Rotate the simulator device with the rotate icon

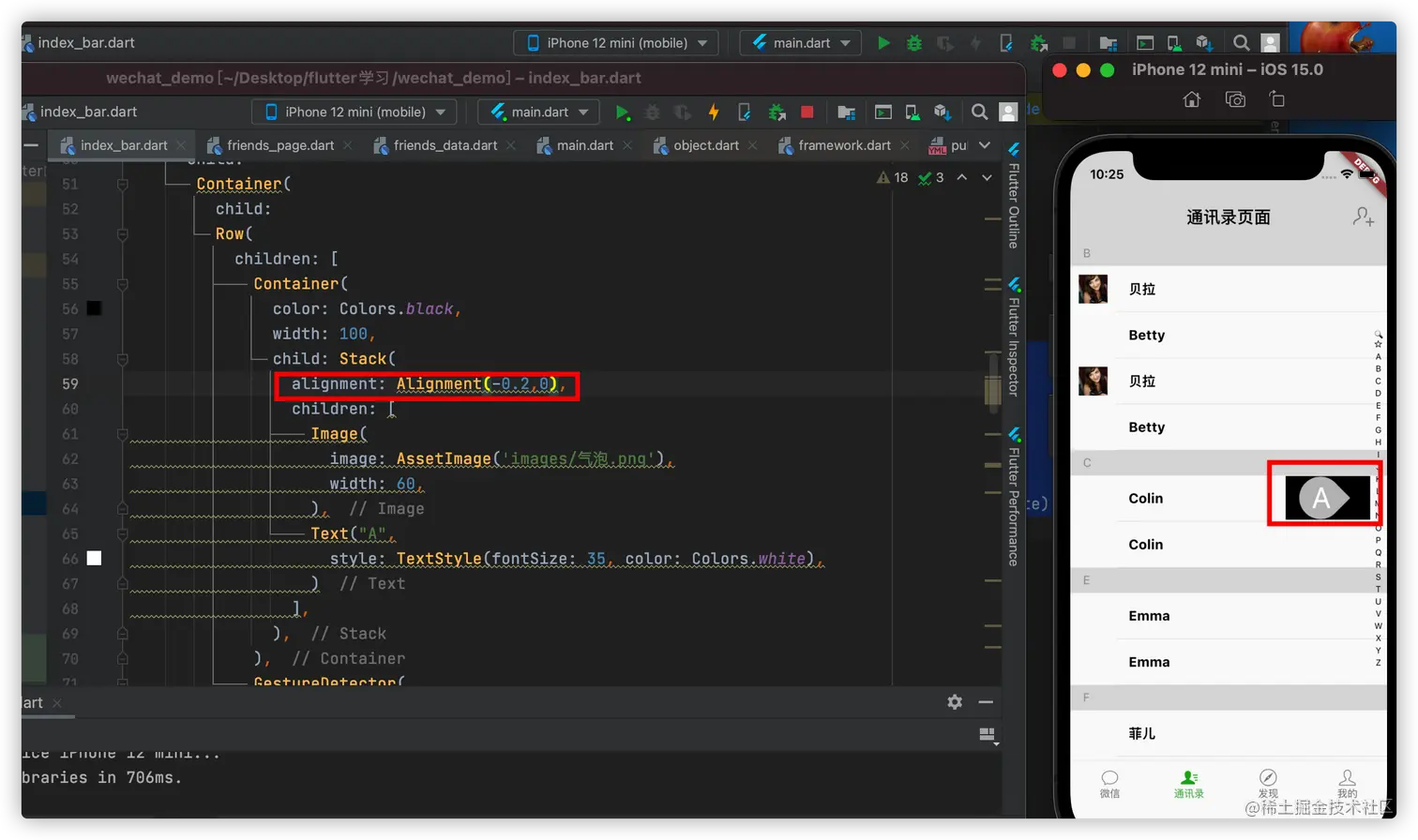coord(1276,99)
